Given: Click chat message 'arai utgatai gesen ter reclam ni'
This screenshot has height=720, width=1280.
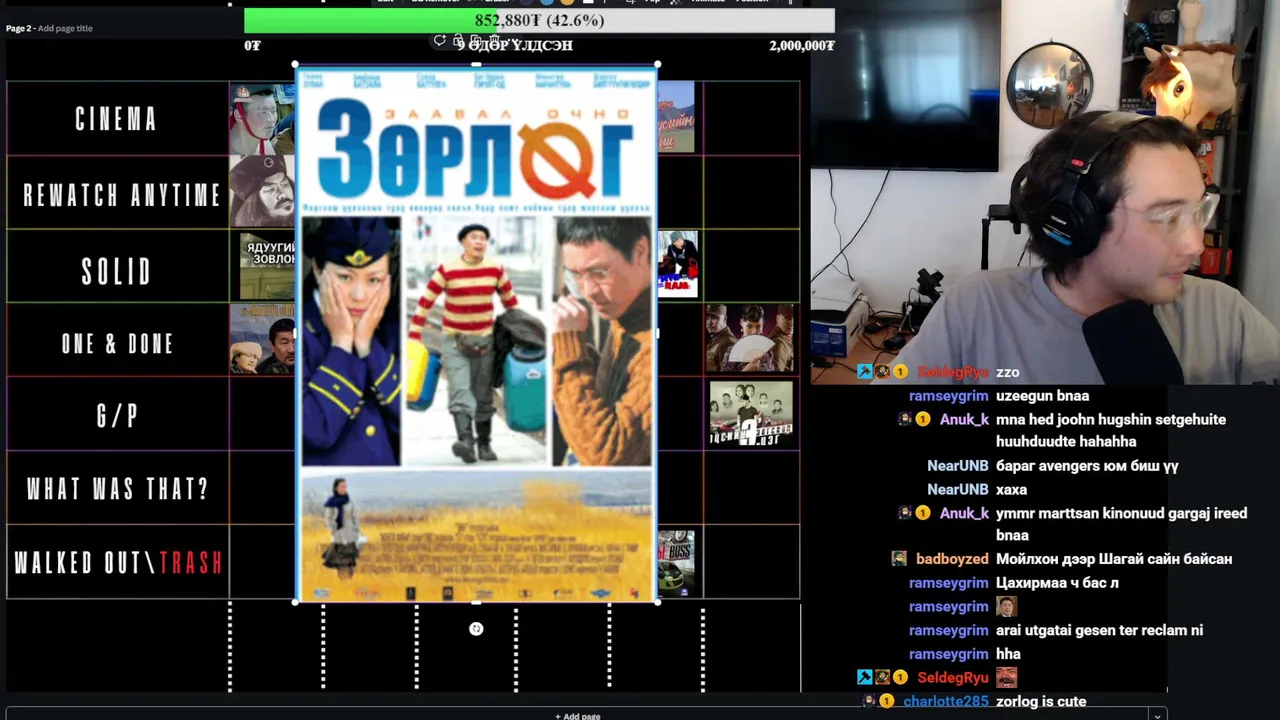Looking at the screenshot, I should click(1099, 630).
